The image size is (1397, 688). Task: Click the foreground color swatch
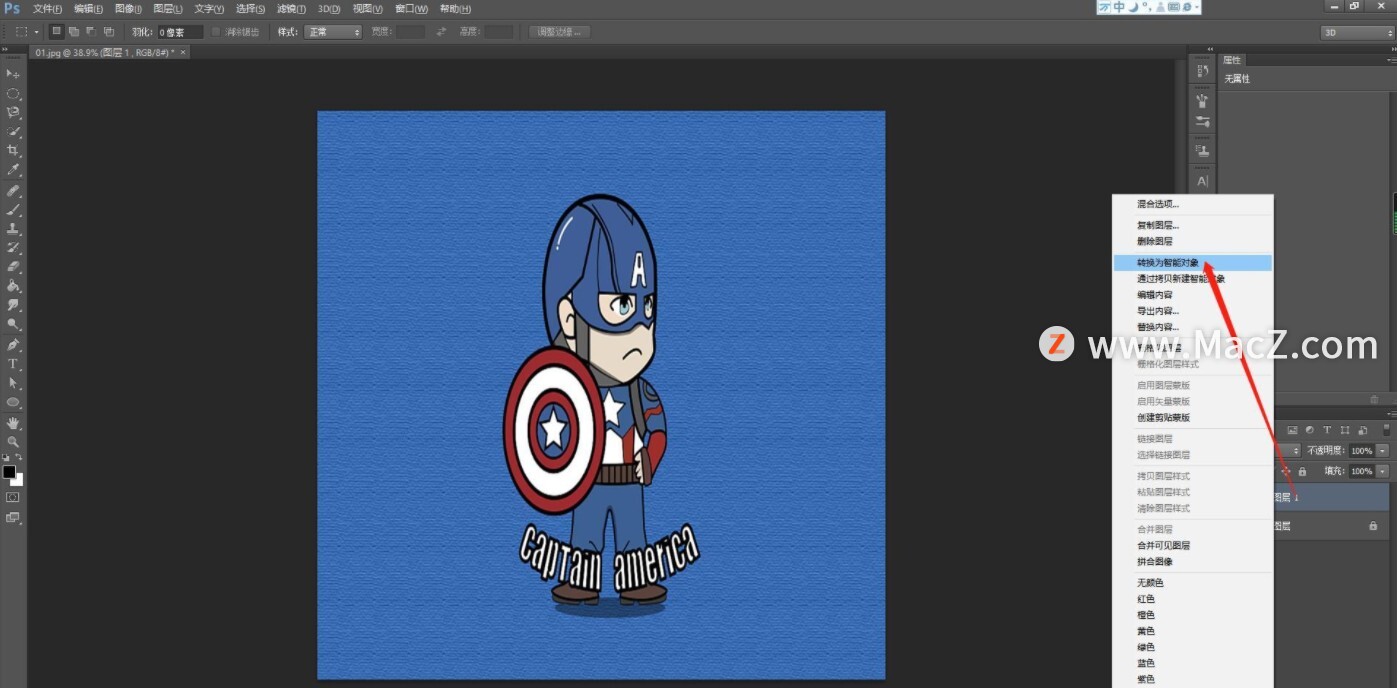point(9,472)
